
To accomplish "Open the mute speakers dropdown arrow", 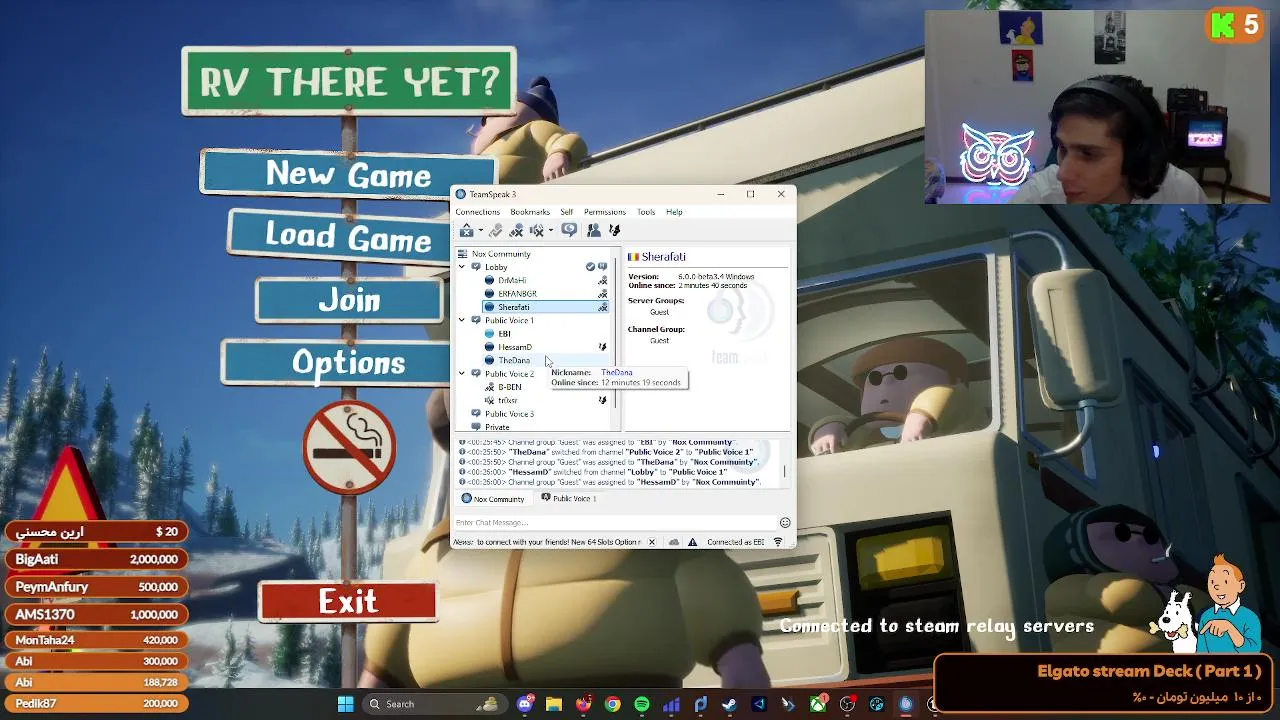I will click(550, 231).
